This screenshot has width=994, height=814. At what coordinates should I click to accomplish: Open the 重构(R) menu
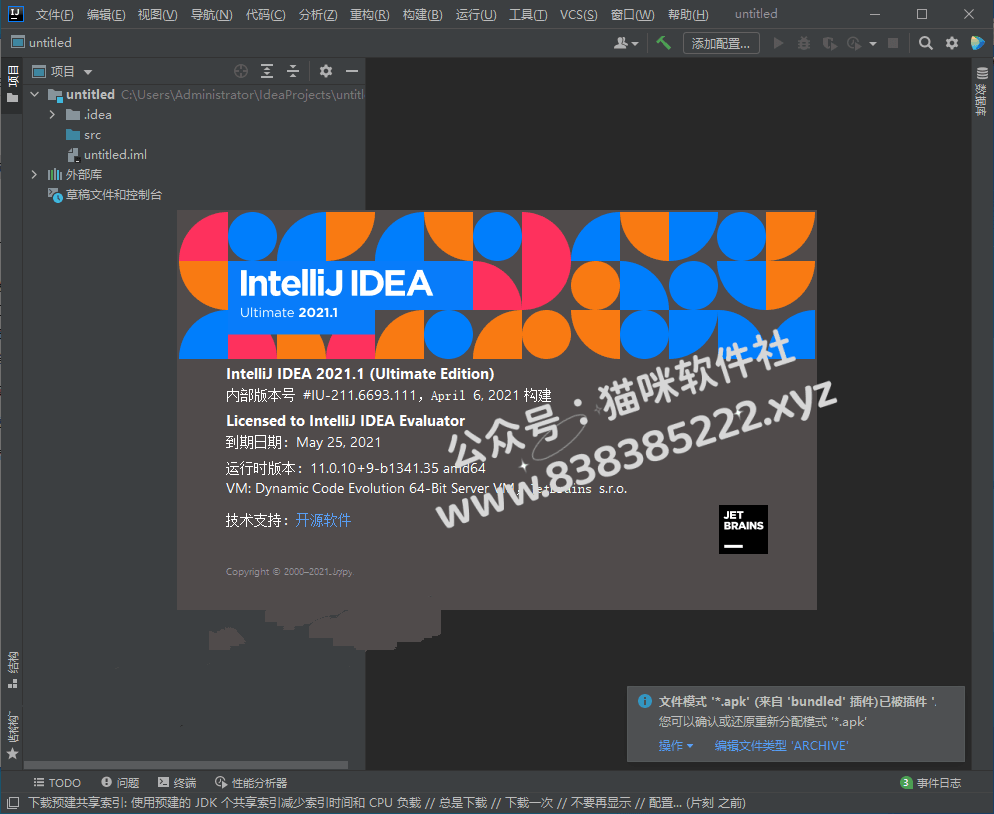tap(370, 15)
